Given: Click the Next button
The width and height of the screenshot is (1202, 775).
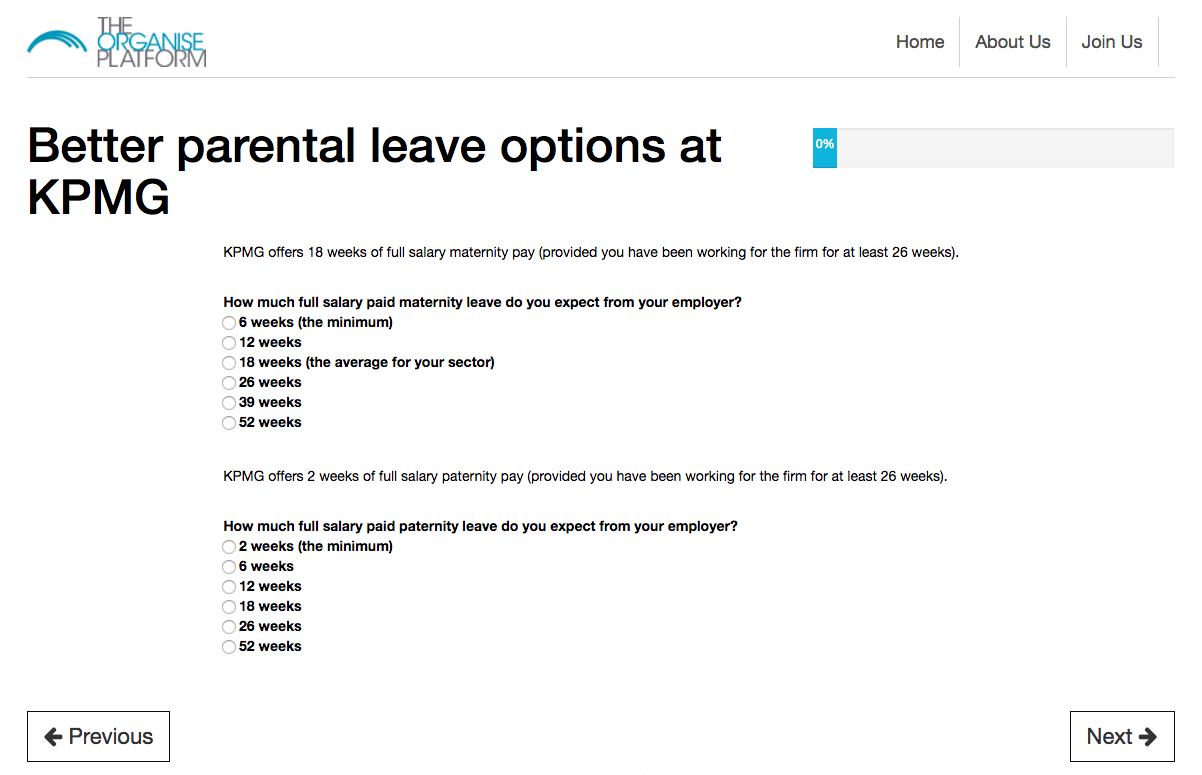Looking at the screenshot, I should (x=1121, y=737).
